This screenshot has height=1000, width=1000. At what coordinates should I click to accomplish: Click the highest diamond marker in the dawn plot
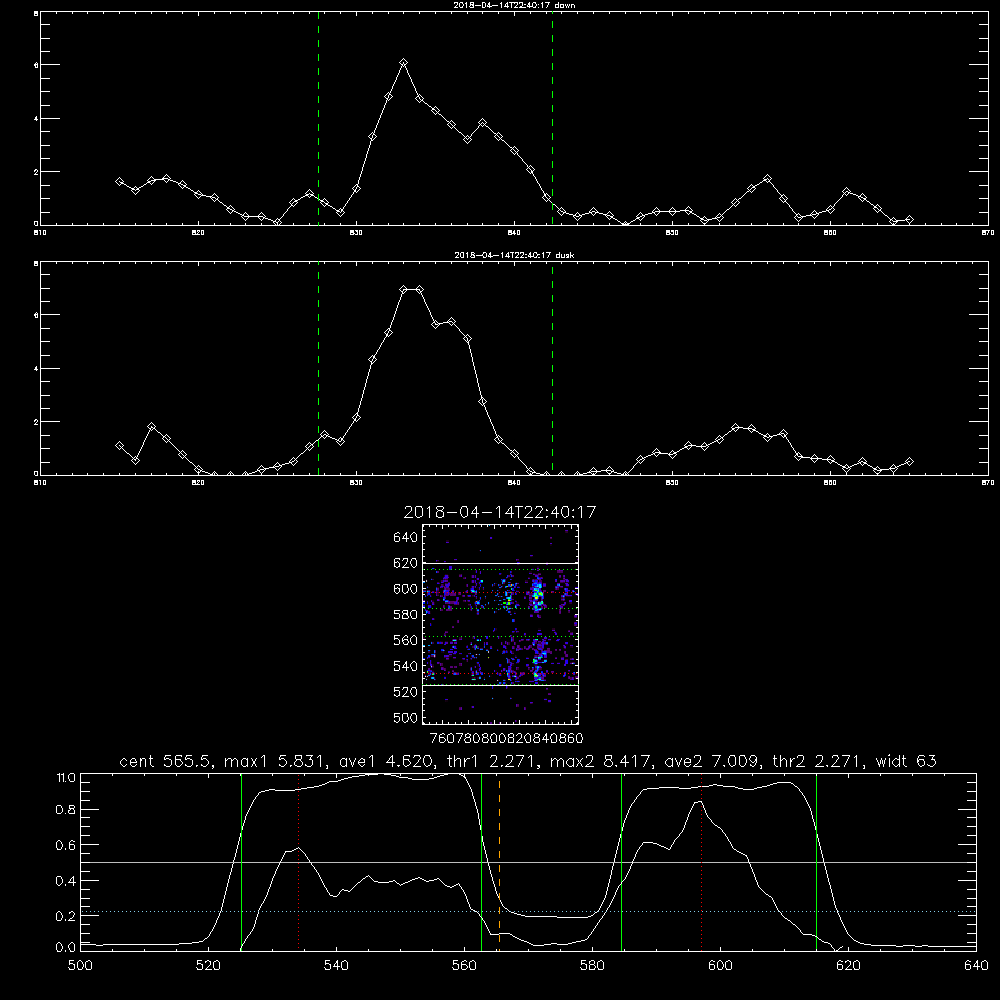[x=403, y=62]
